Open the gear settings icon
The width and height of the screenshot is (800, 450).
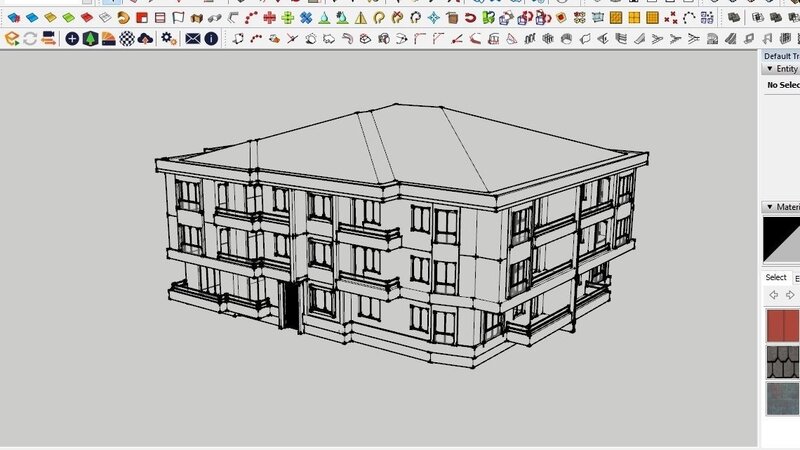click(x=168, y=38)
